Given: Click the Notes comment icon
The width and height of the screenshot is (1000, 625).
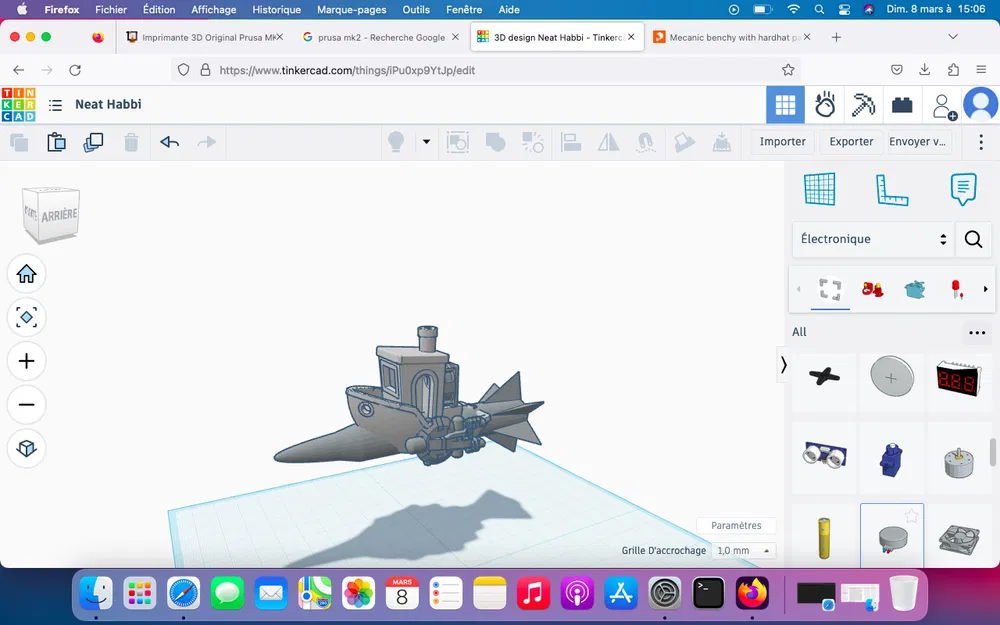Looking at the screenshot, I should 963,189.
